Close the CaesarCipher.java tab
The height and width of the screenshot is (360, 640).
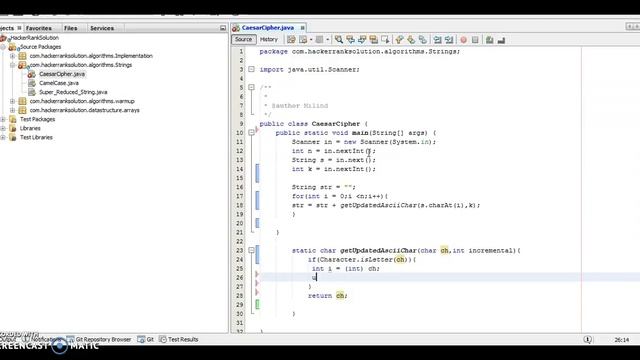point(302,28)
